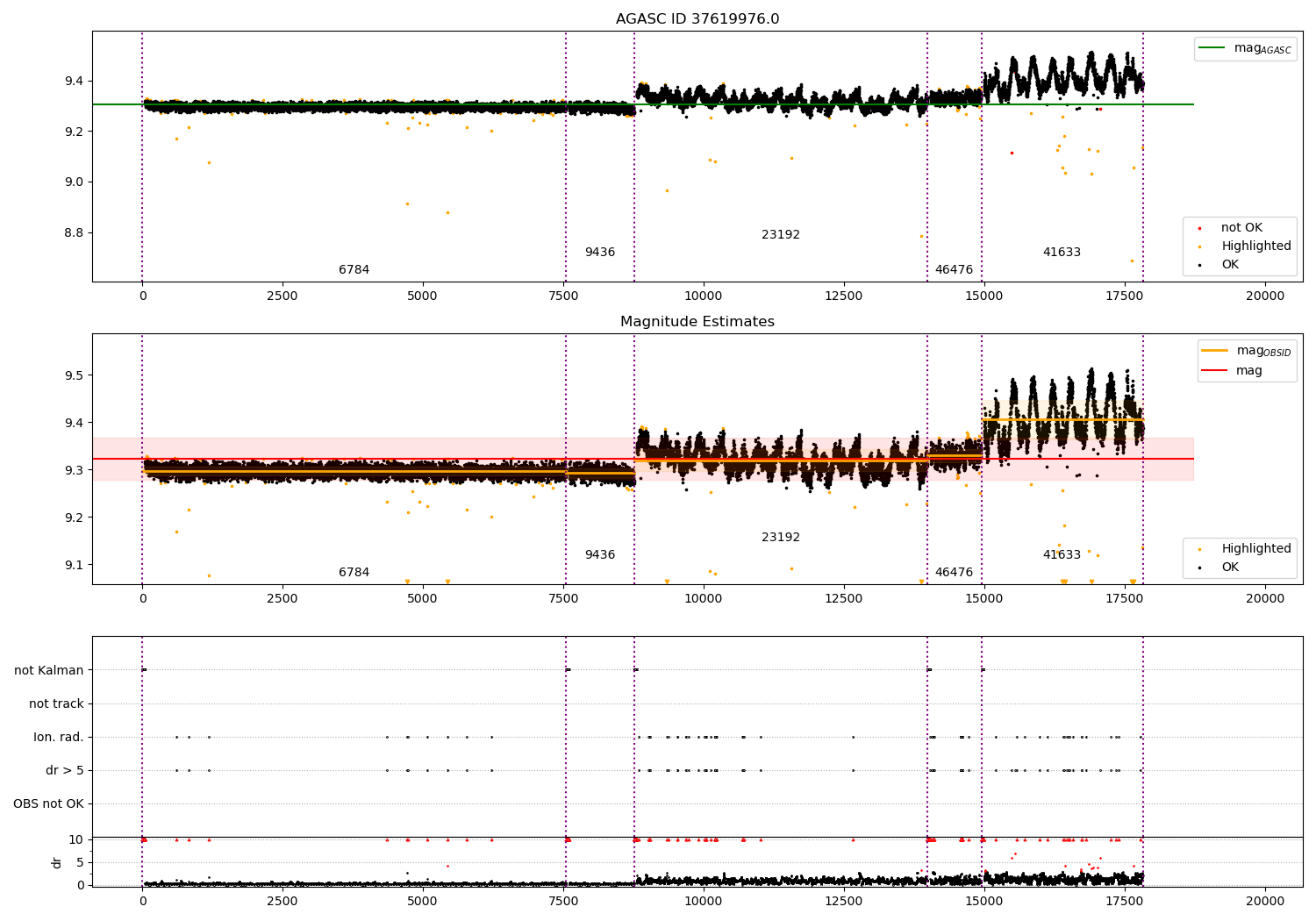Click the orange line sample beside mag OBSID

(1214, 351)
